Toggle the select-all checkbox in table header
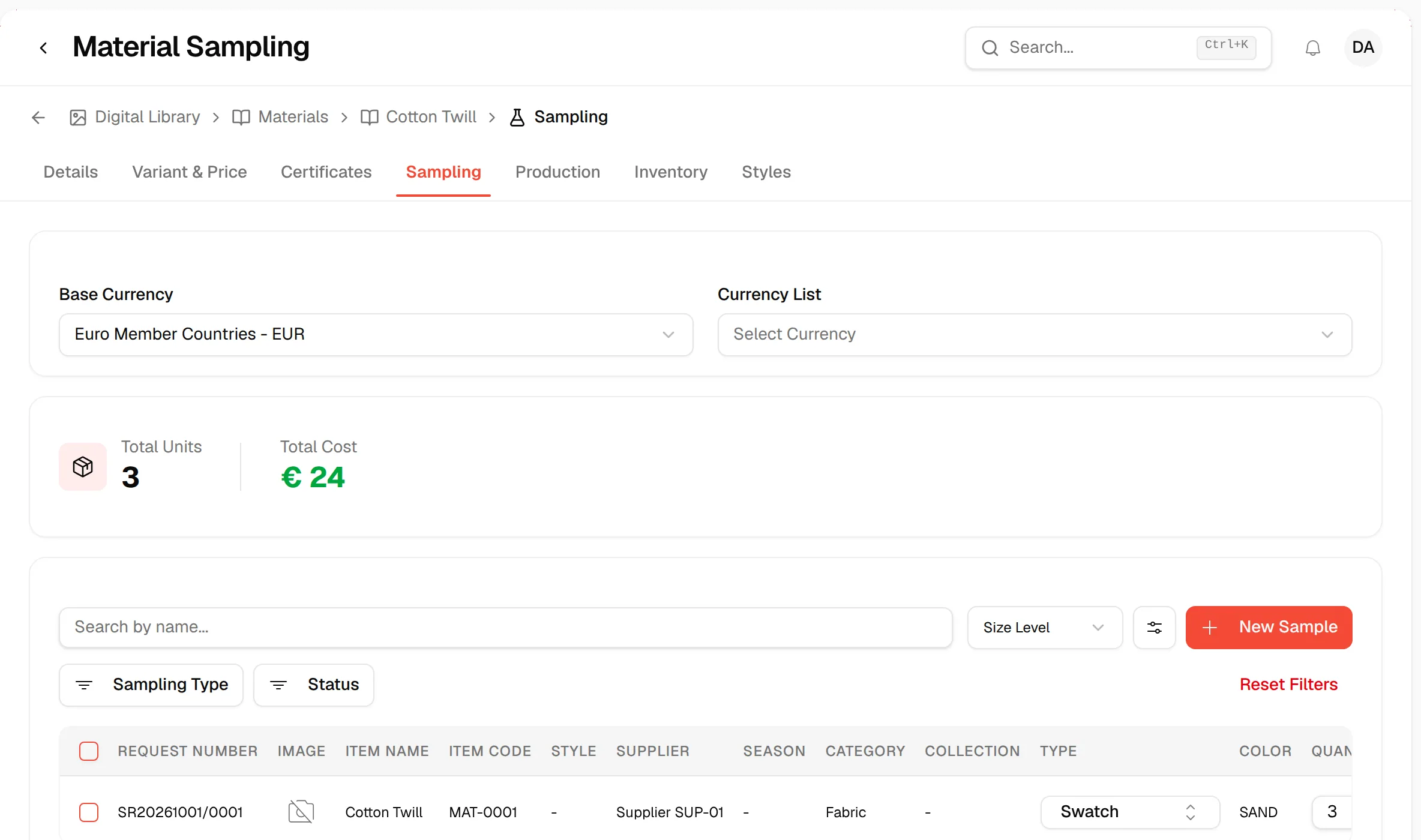Screen dimensions: 1421x840 (89, 751)
